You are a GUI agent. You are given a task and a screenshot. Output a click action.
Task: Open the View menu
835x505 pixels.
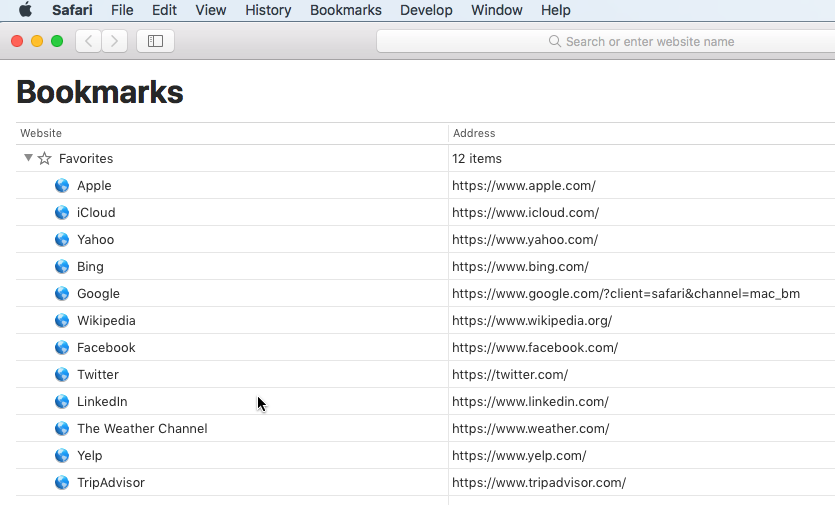(x=210, y=10)
